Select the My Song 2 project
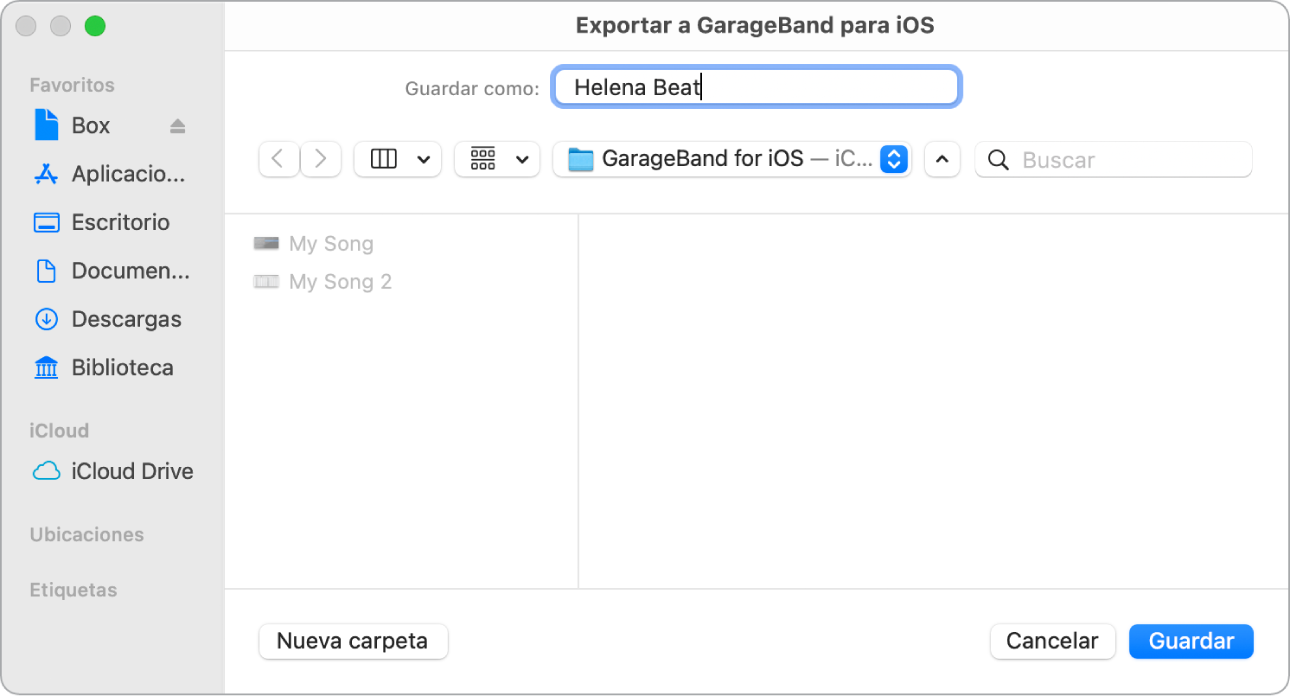This screenshot has width=1290, height=697. 337,281
